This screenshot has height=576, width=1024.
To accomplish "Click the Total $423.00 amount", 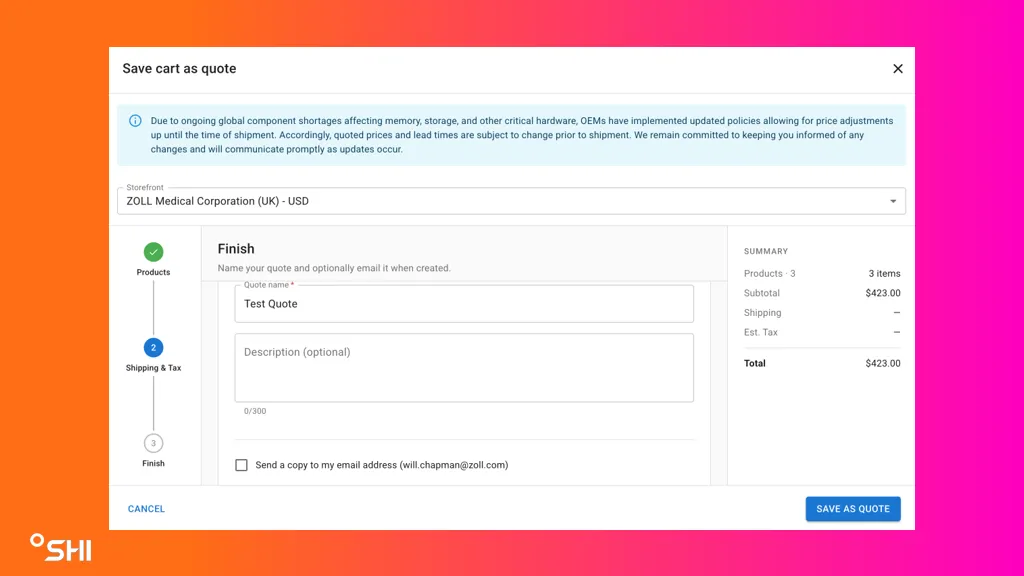I will coord(883,363).
